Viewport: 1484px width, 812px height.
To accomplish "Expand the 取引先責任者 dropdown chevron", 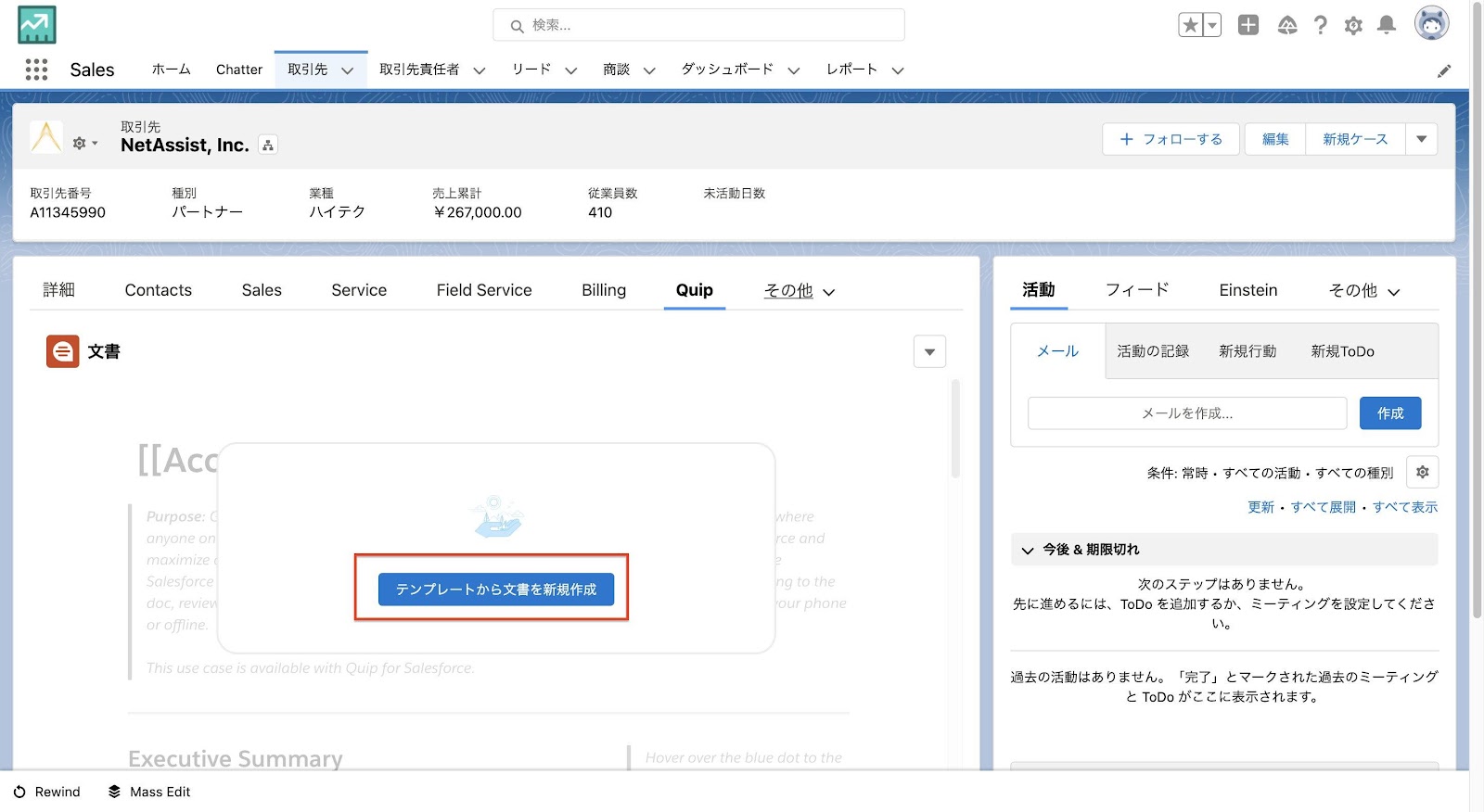I will click(480, 70).
